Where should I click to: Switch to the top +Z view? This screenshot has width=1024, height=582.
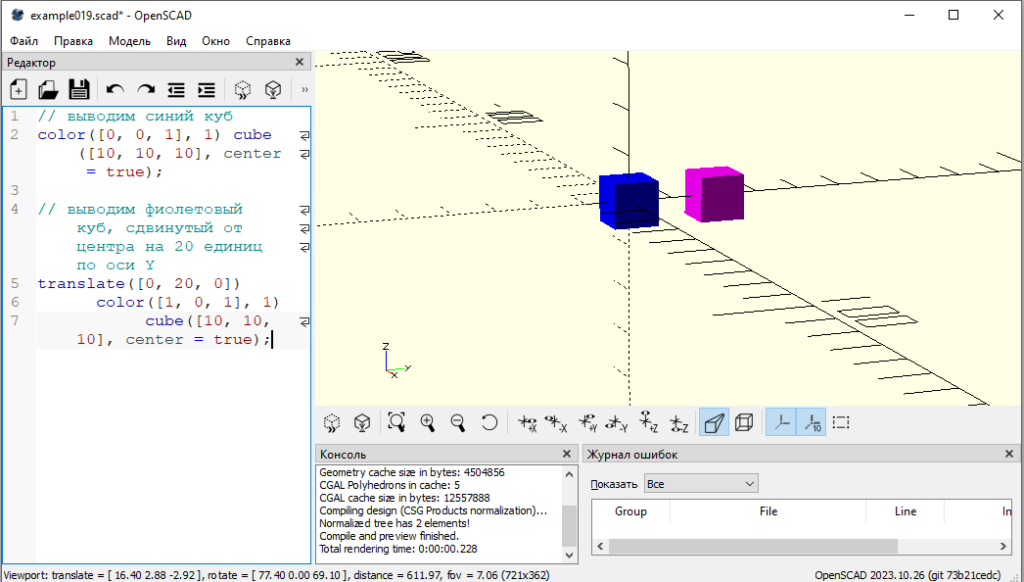pos(649,422)
